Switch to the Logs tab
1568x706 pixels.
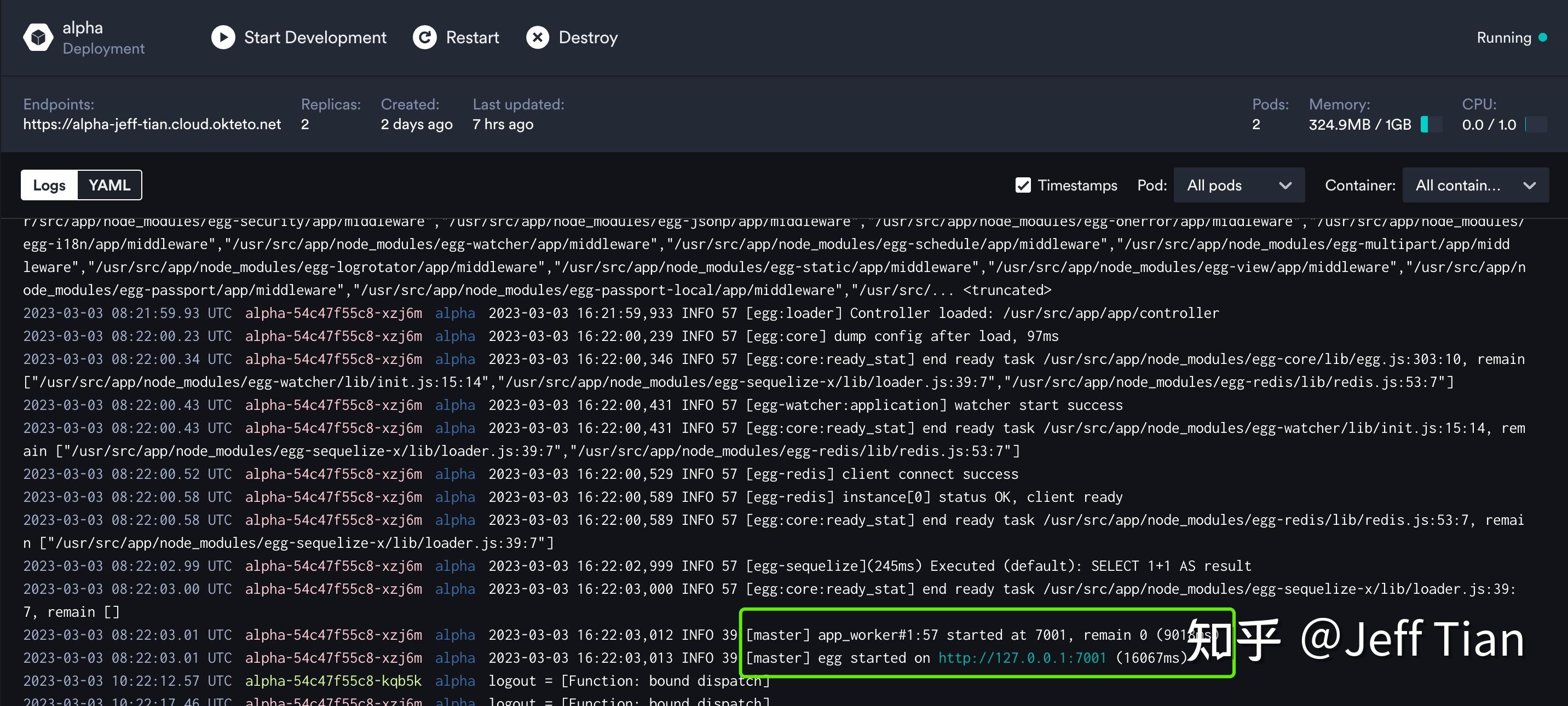tap(49, 185)
